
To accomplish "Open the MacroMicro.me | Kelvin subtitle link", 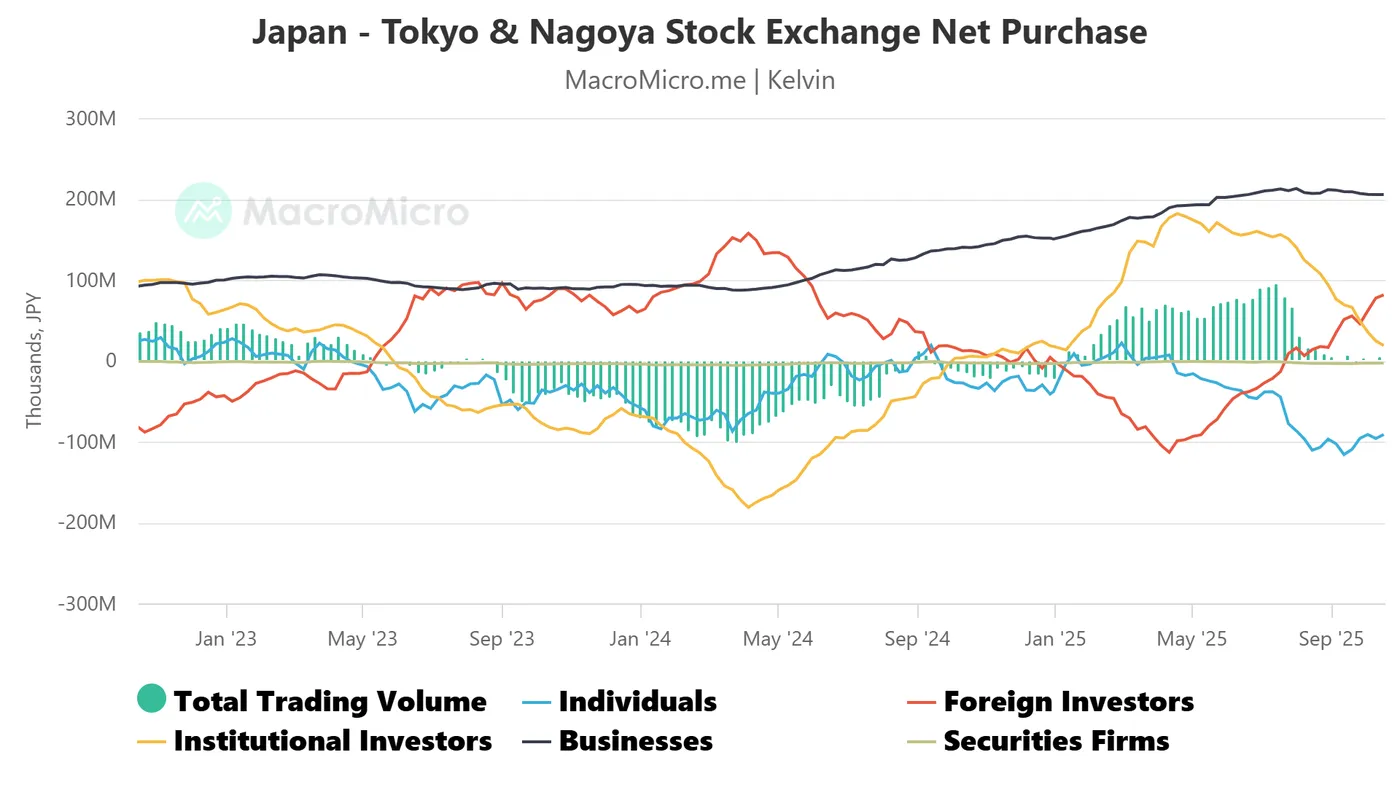I will pos(699,80).
